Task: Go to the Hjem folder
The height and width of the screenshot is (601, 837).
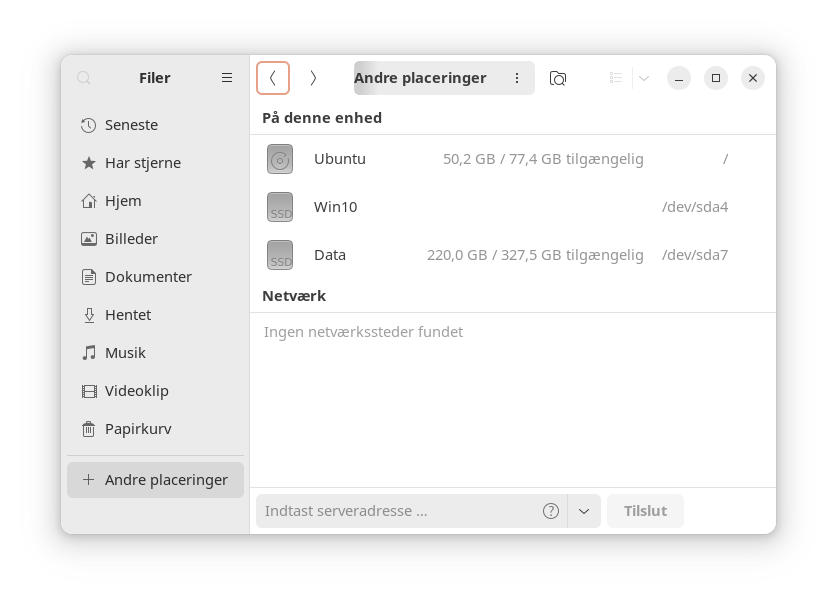Action: click(123, 201)
